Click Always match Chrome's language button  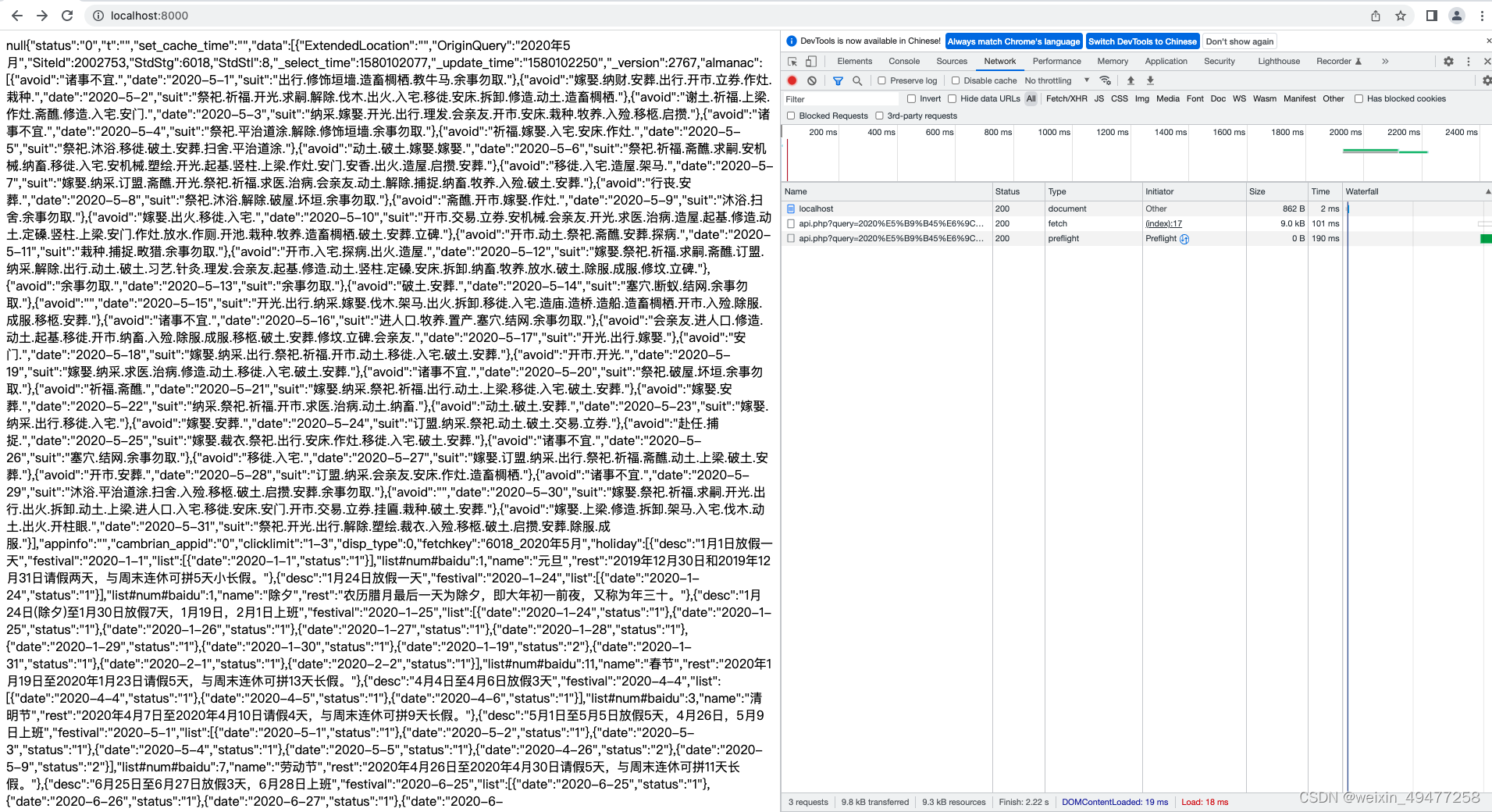click(x=1013, y=41)
